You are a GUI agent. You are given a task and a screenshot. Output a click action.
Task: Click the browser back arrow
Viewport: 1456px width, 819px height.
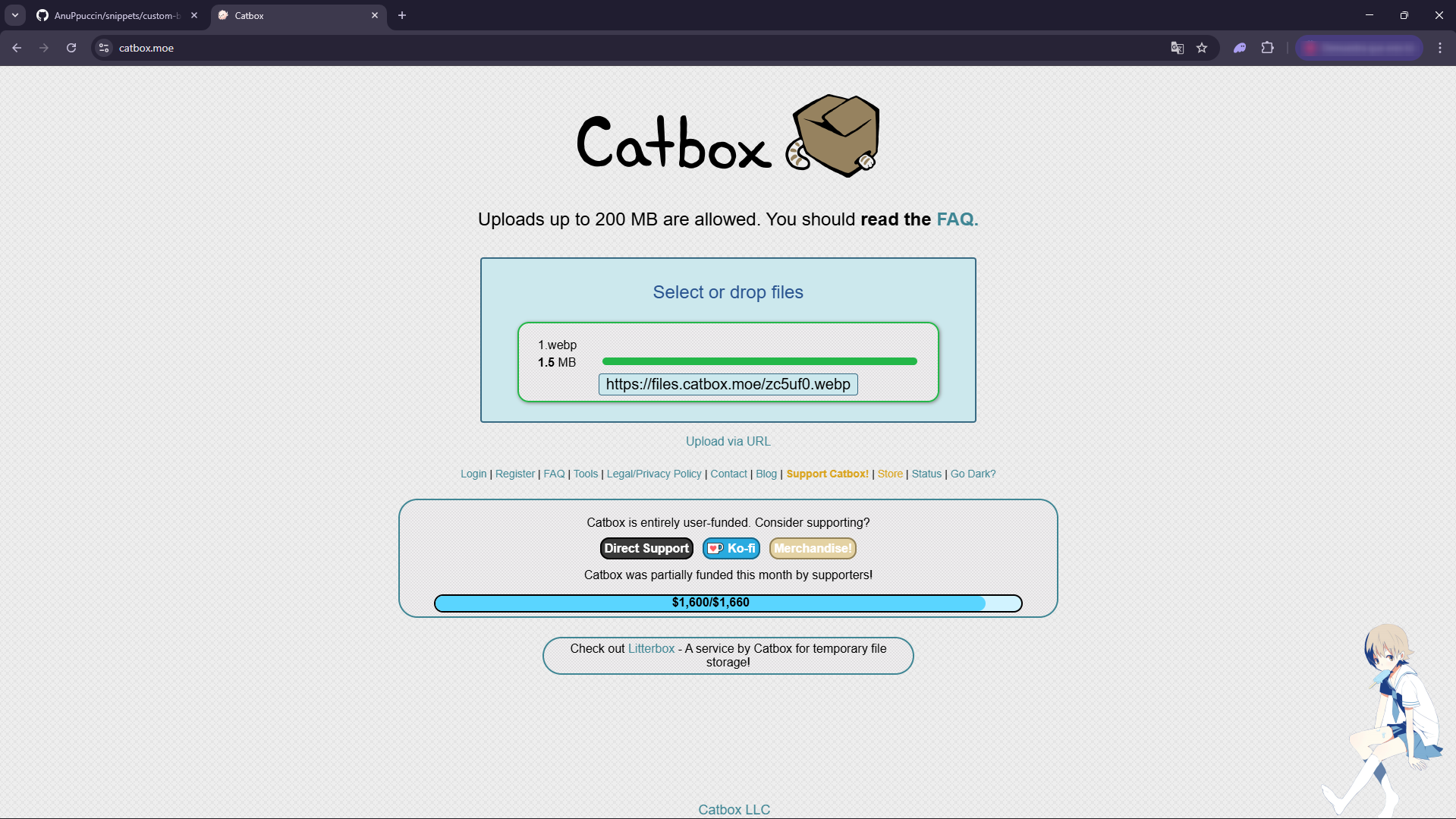pyautogui.click(x=17, y=48)
